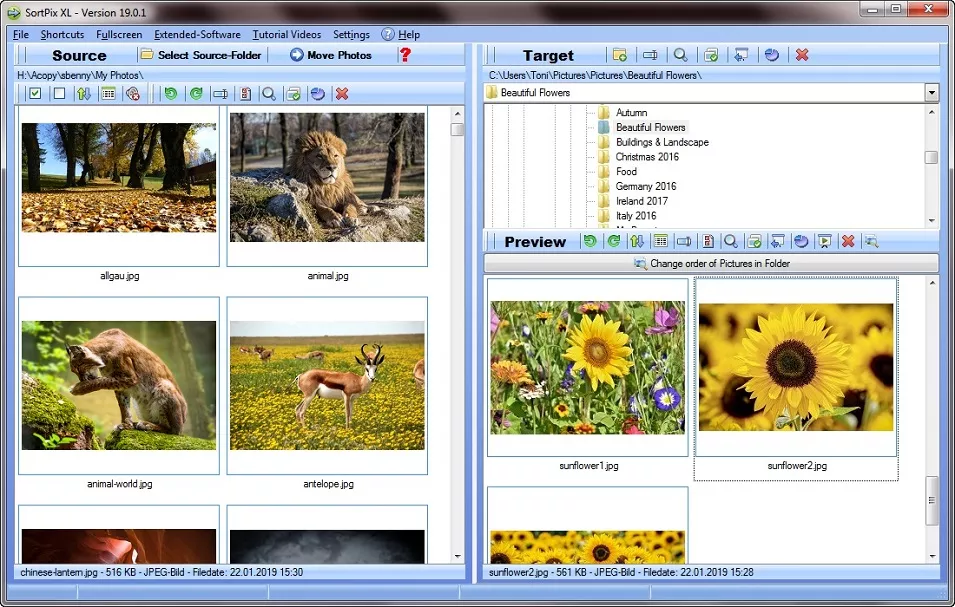Click the window with green check icon in Preview toolbar
This screenshot has width=955, height=607.
[755, 241]
